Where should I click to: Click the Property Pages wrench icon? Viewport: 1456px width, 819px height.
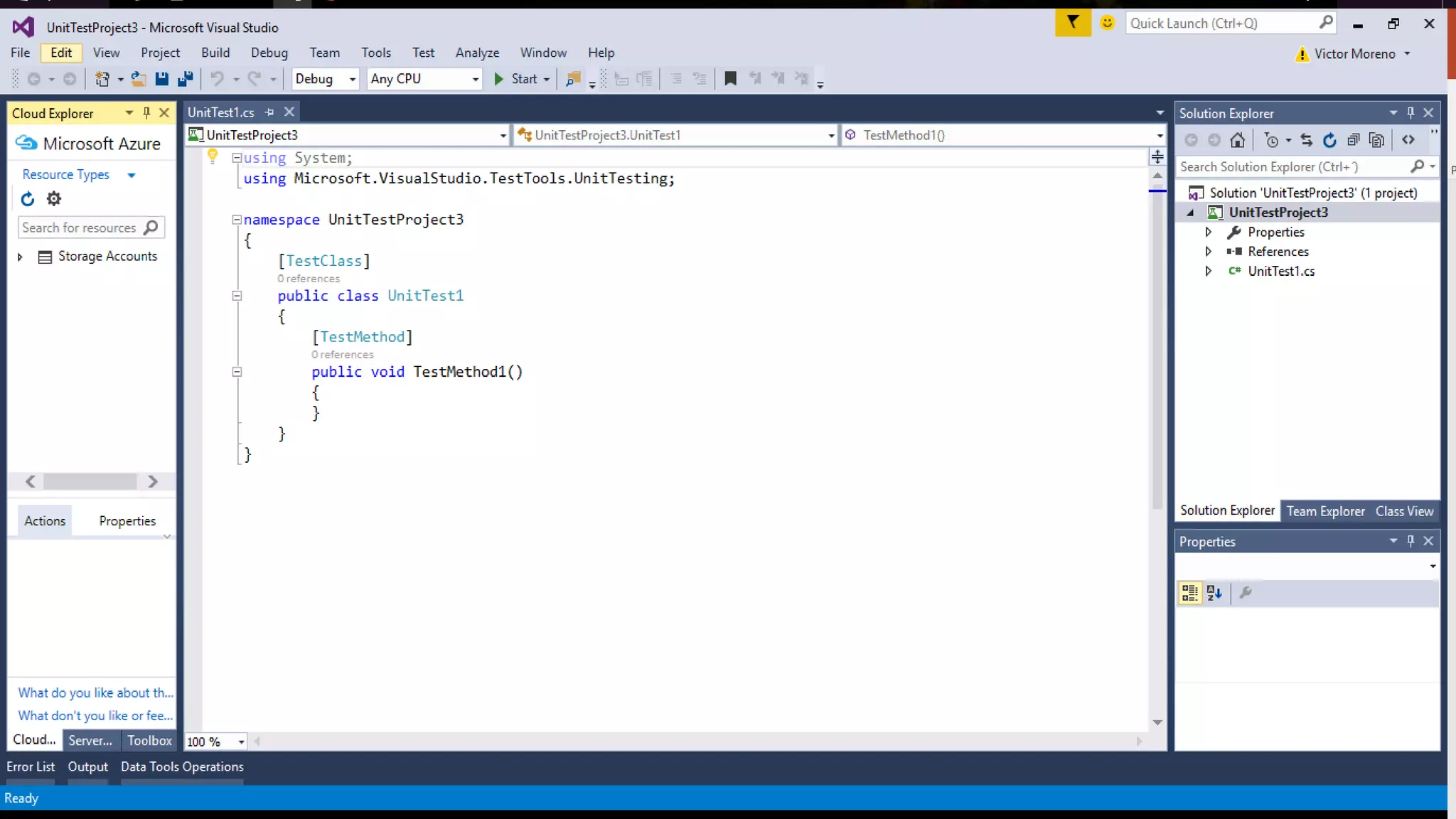[1246, 593]
